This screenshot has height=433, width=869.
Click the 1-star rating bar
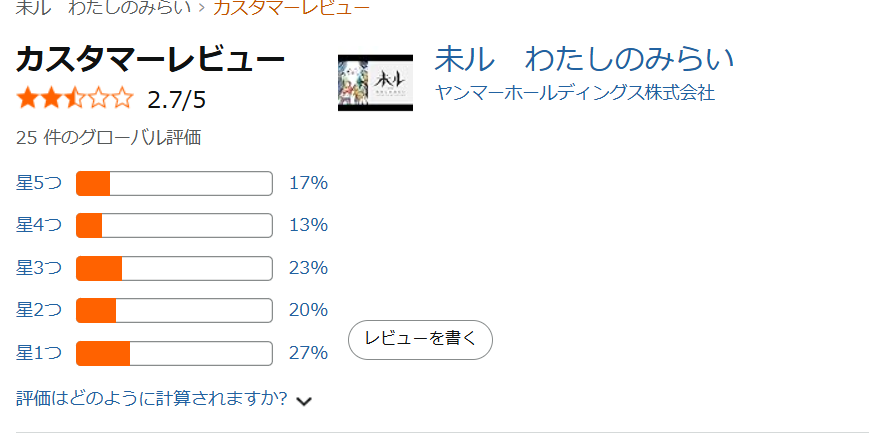[175, 354]
